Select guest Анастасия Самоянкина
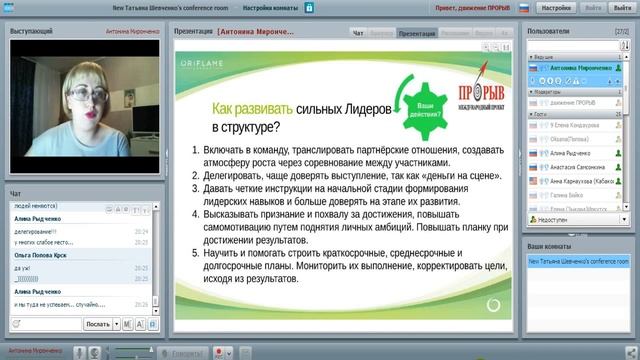Screen dimensions: 640x360 point(575,167)
